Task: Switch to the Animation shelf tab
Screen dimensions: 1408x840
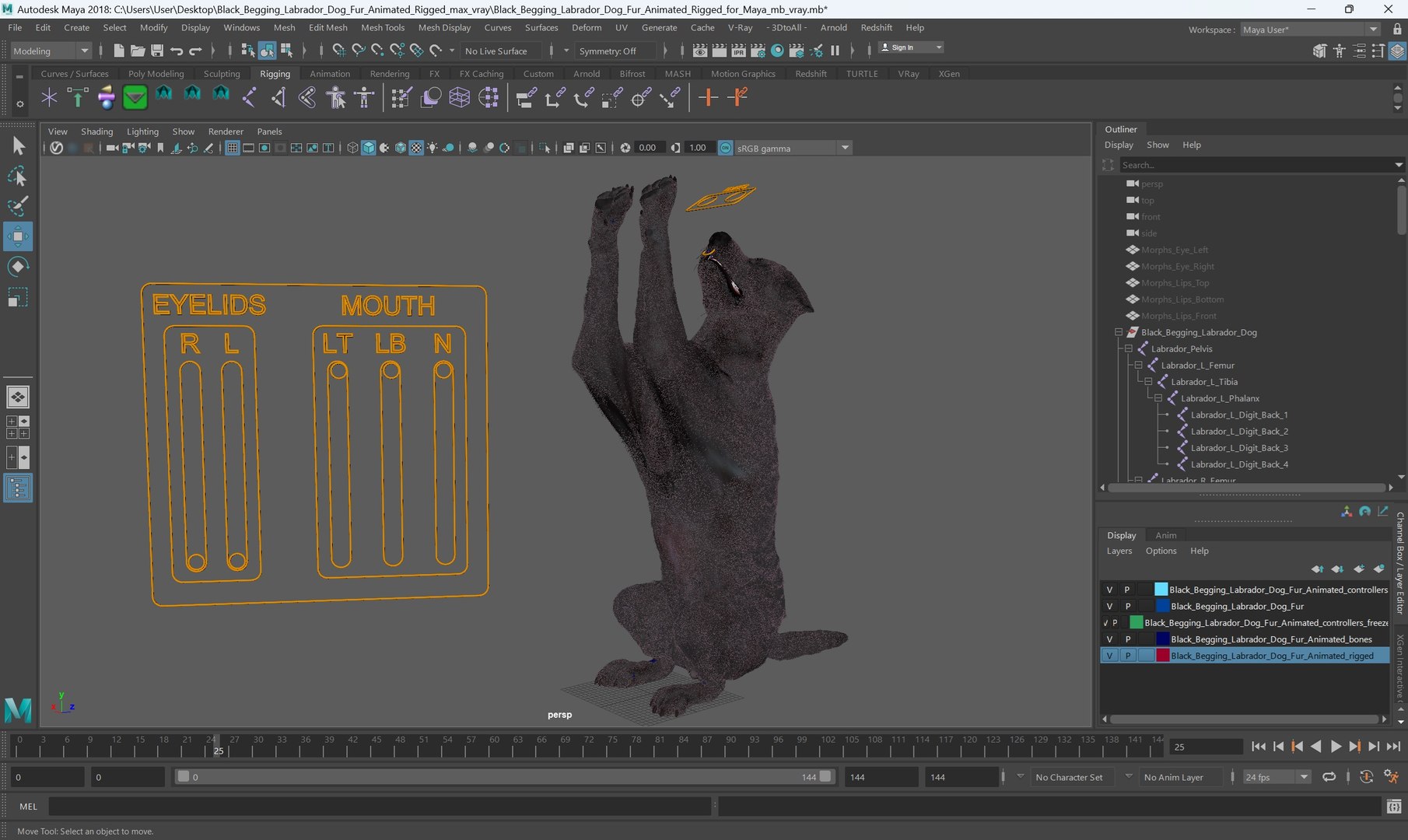Action: pyautogui.click(x=330, y=74)
